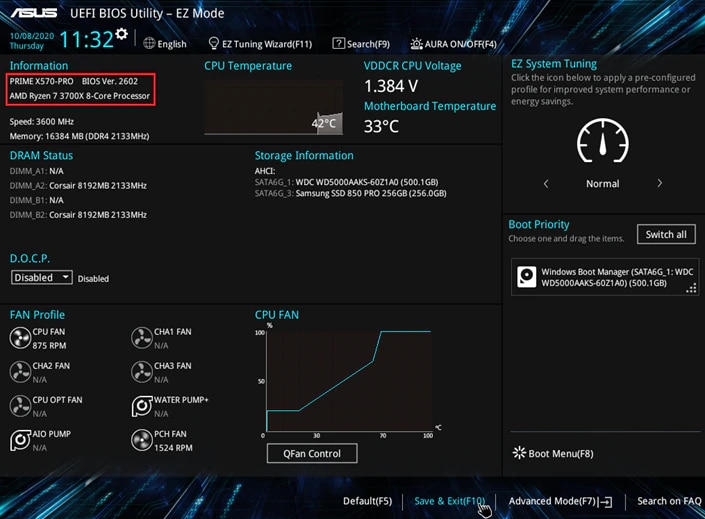Click the CHA3 FAN icon
Viewport: 705px width, 519px height.
tap(142, 372)
